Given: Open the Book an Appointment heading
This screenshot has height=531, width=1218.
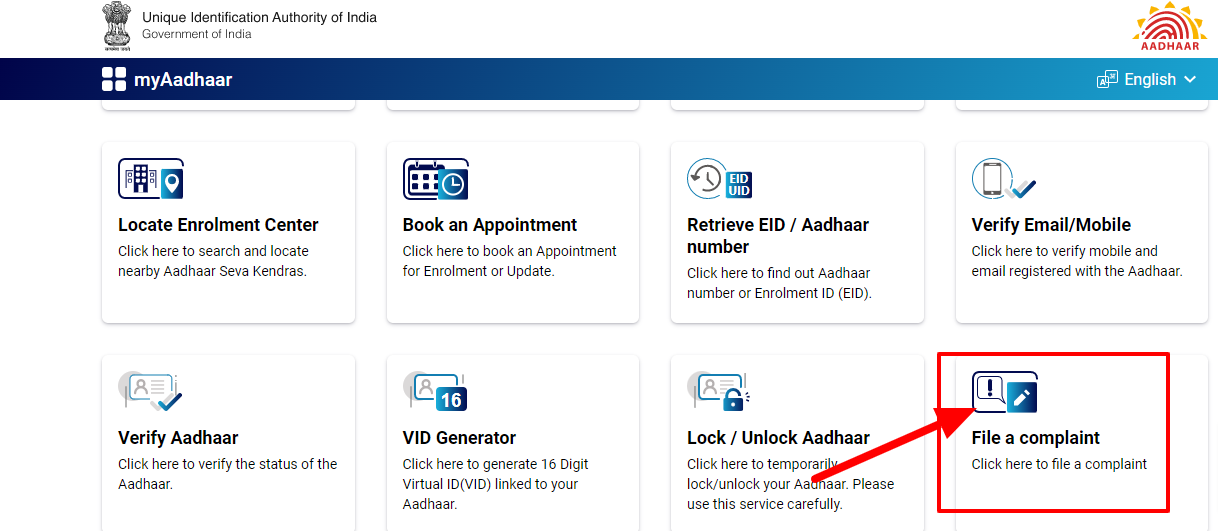Looking at the screenshot, I should point(490,225).
